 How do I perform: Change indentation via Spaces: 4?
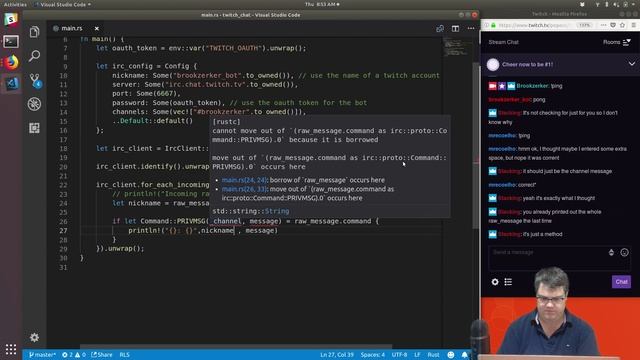point(372,355)
